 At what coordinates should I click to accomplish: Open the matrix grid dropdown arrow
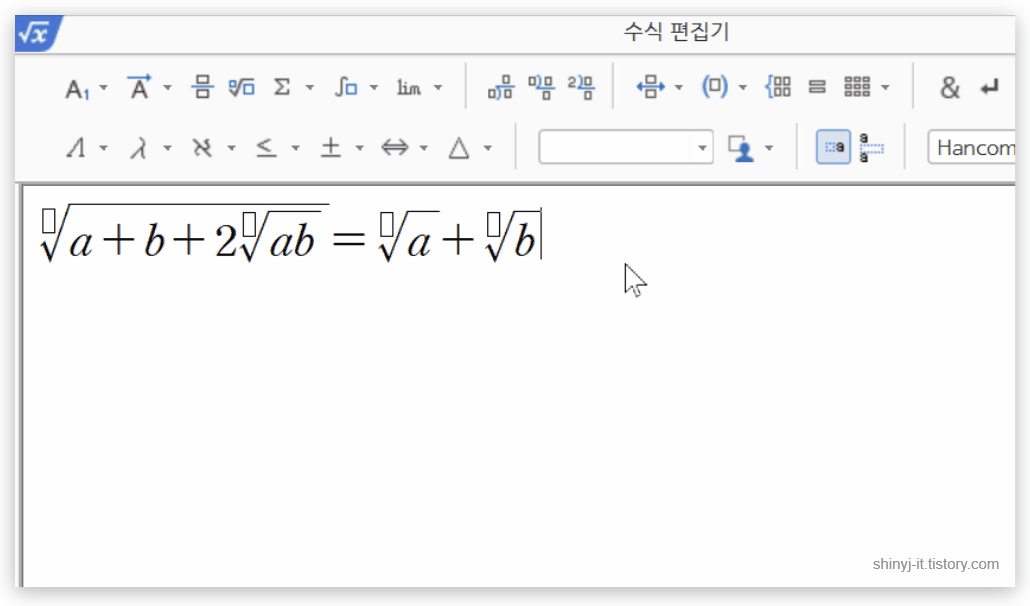885,87
